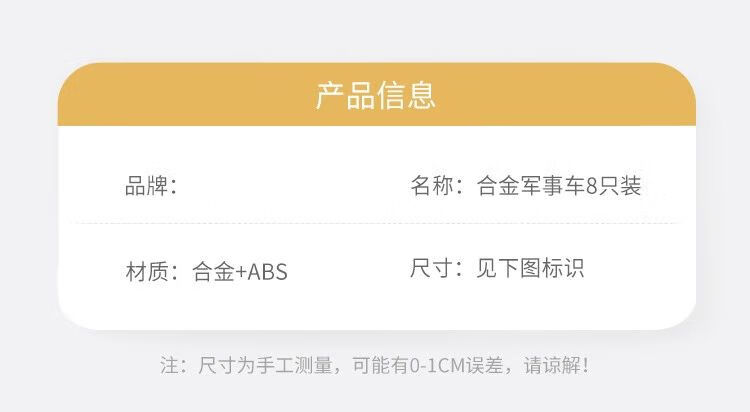Viewport: 750px width, 412px height.
Task: Click the plus sign in 合金+ABS
Action: (240, 272)
